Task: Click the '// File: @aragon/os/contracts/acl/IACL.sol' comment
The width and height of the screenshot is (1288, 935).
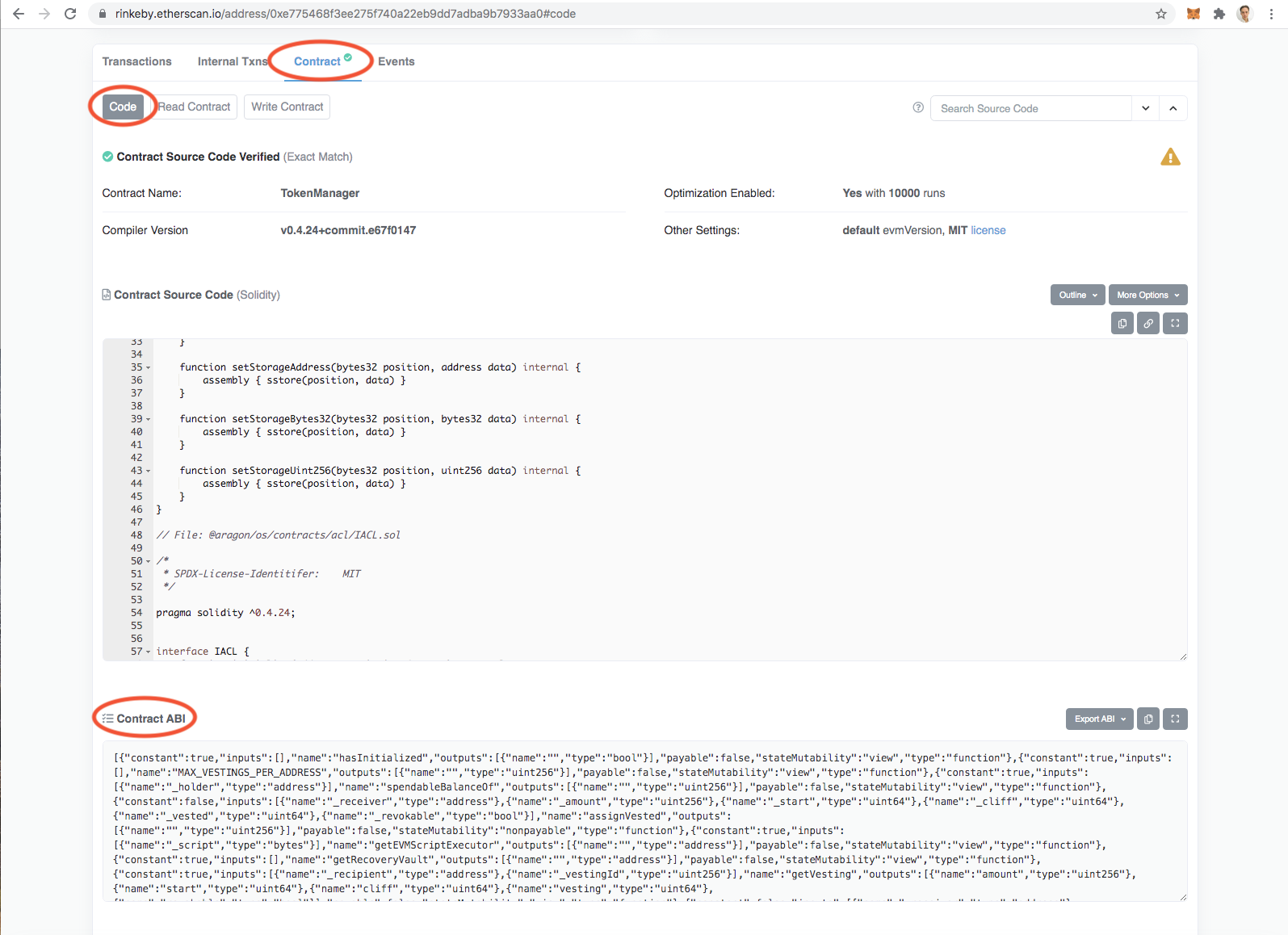Action: pos(278,535)
